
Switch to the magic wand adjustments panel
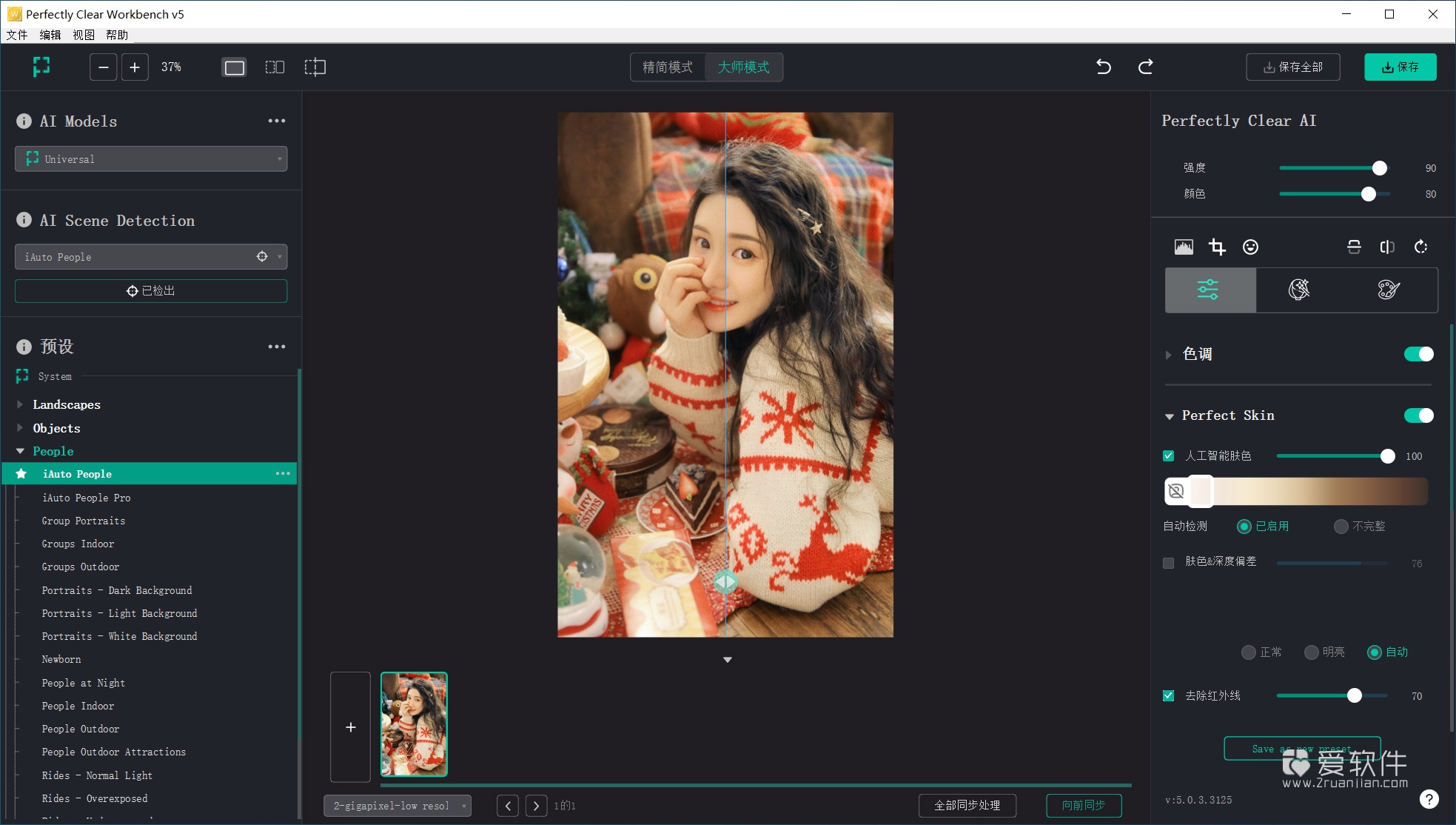pyautogui.click(x=1300, y=290)
